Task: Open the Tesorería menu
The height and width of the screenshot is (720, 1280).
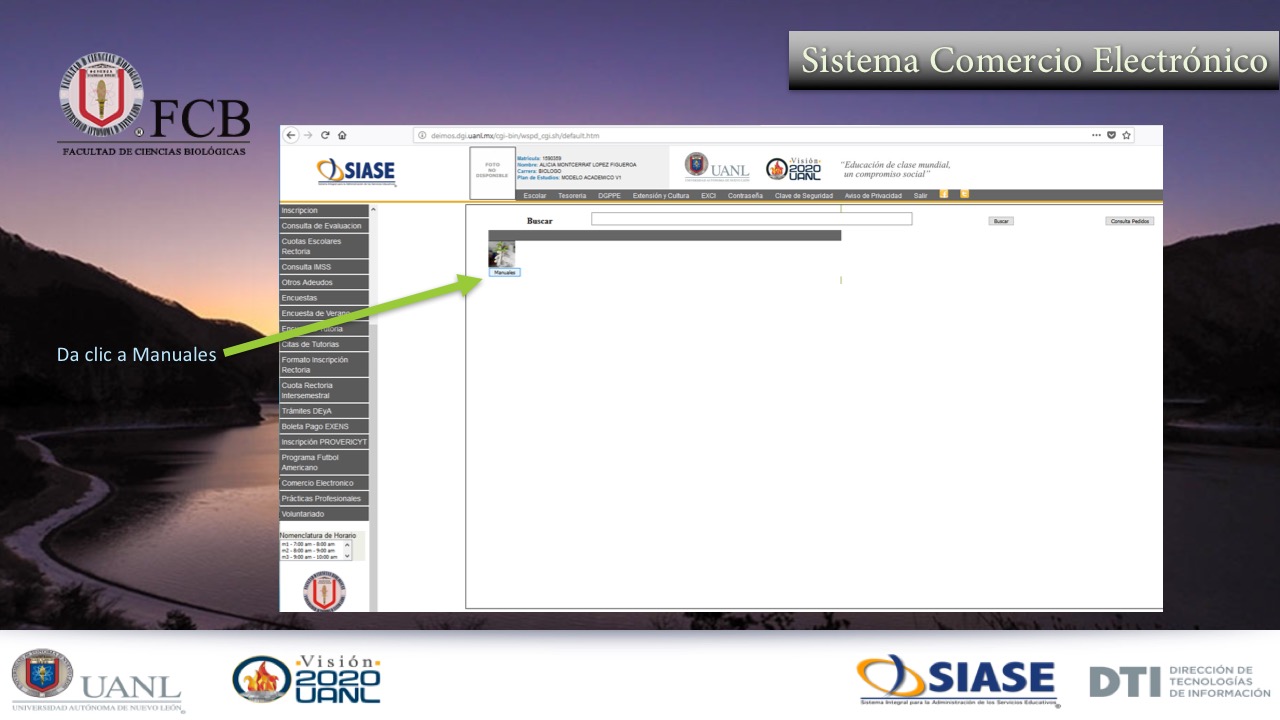Action: click(x=572, y=196)
